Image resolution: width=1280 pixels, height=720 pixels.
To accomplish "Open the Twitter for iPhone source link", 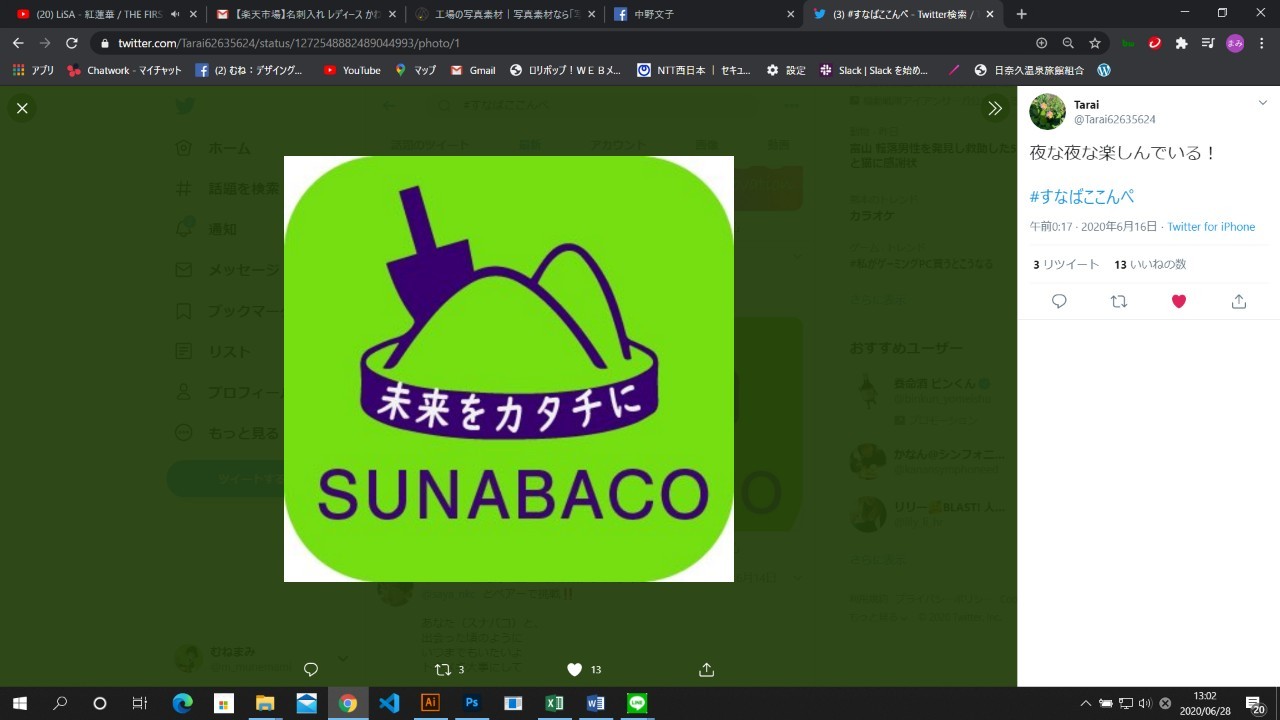I will pyautogui.click(x=1211, y=227).
